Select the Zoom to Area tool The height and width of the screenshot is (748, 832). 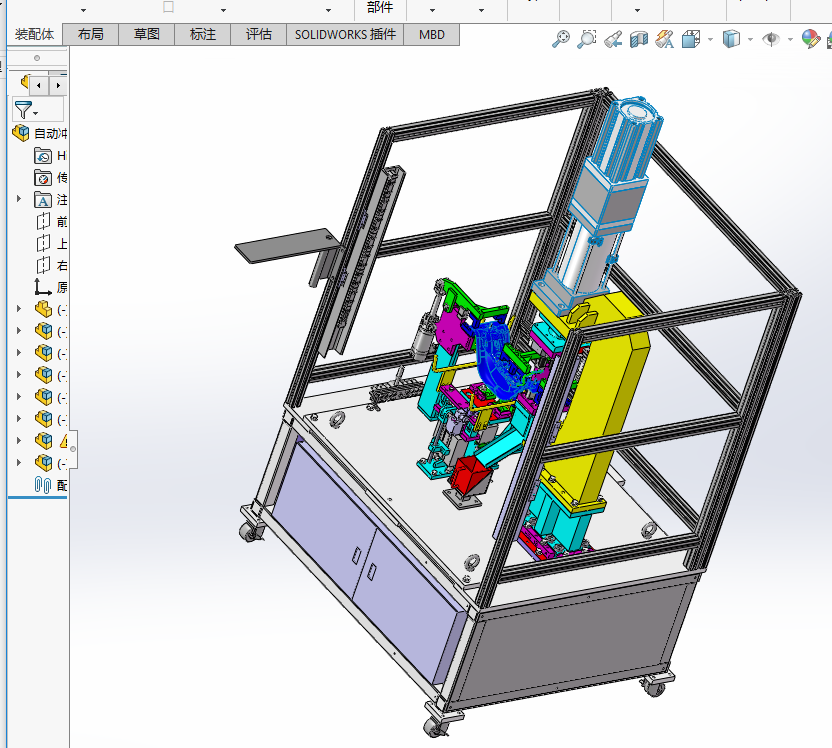[x=587, y=39]
